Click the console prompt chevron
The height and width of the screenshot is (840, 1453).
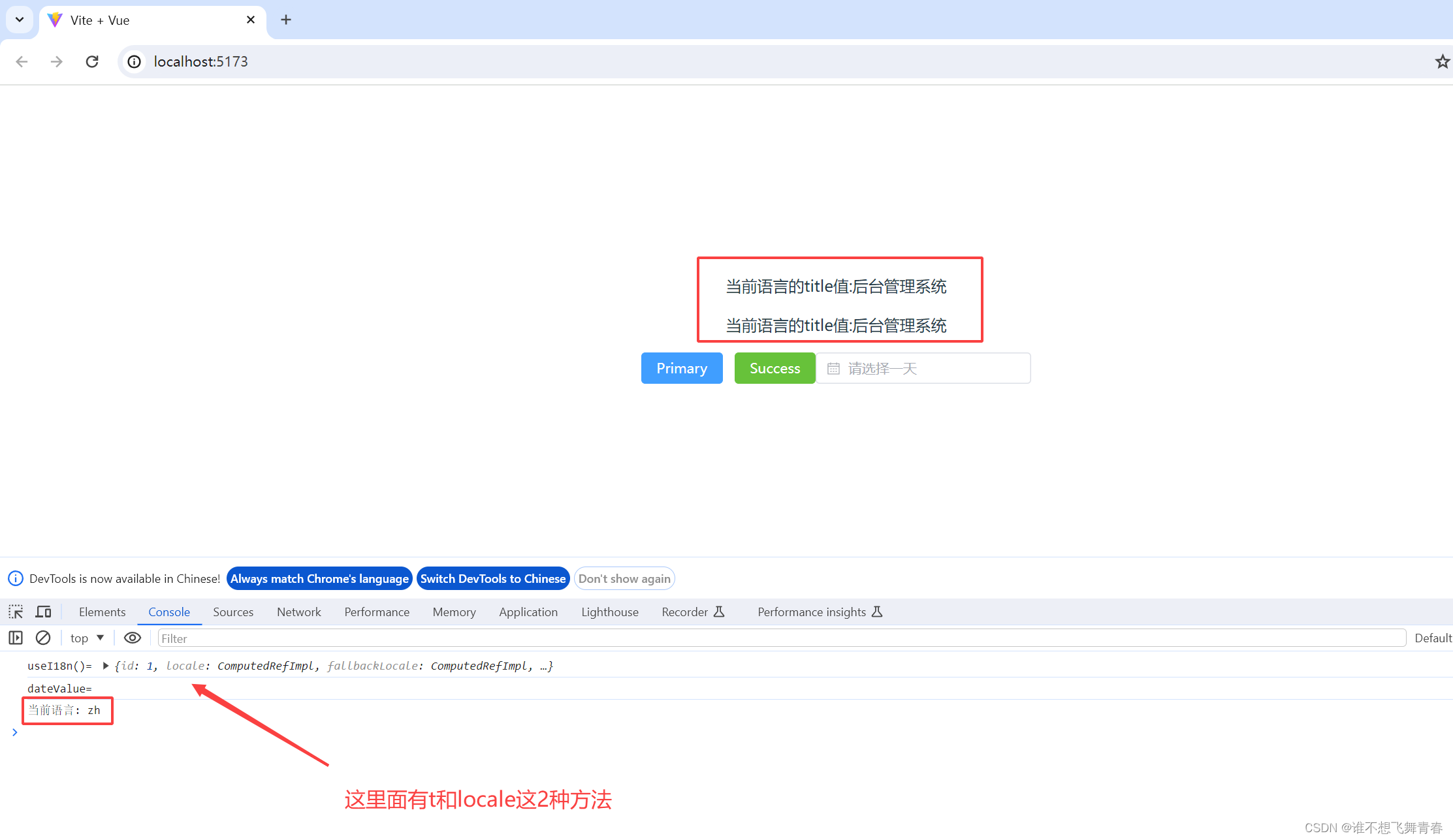pos(14,732)
